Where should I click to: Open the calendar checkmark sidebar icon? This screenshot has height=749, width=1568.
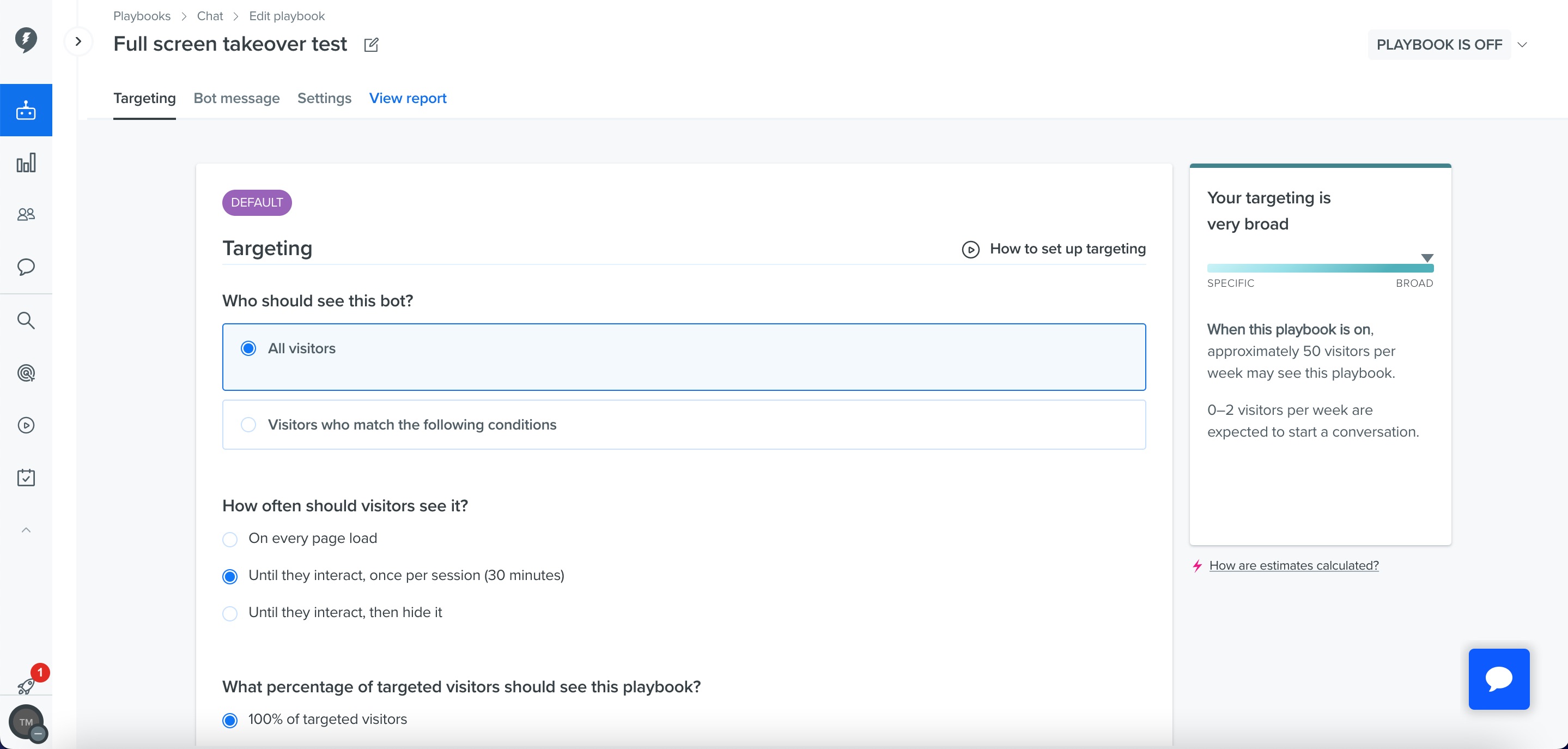(x=26, y=478)
